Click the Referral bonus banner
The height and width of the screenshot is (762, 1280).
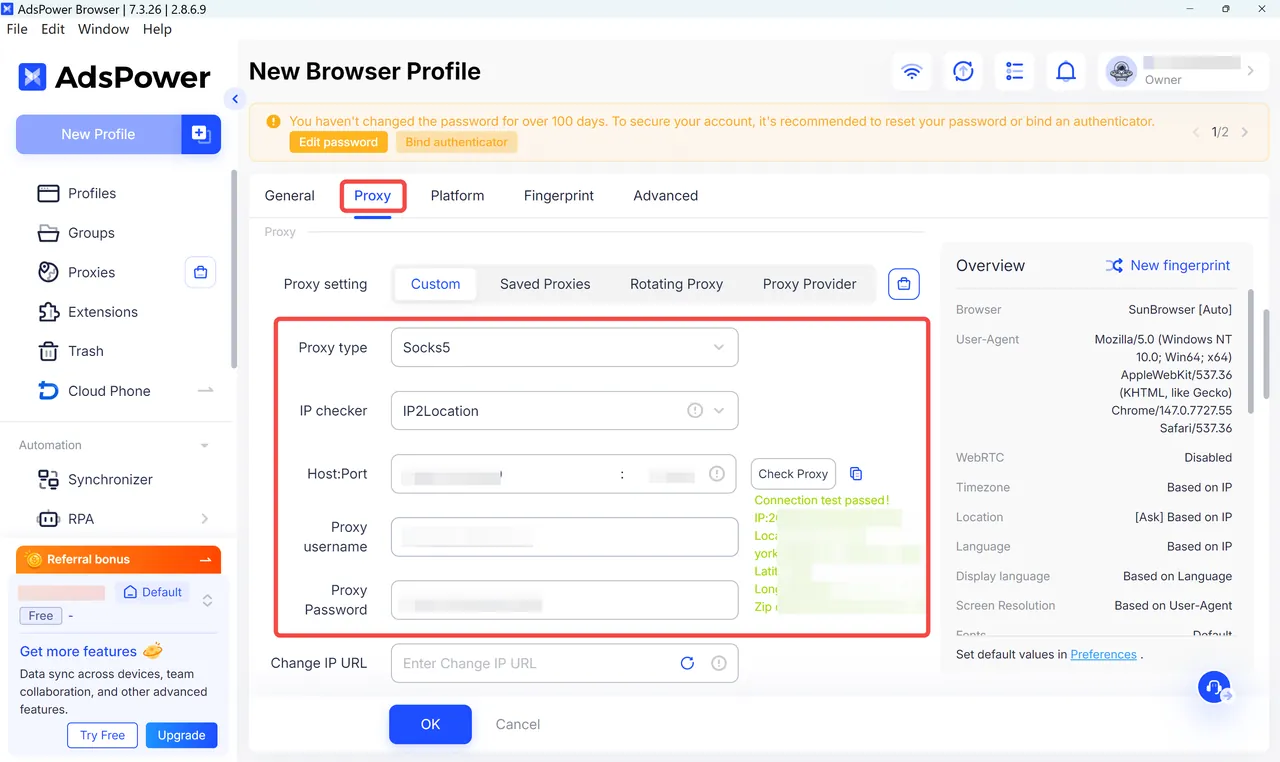click(x=118, y=559)
